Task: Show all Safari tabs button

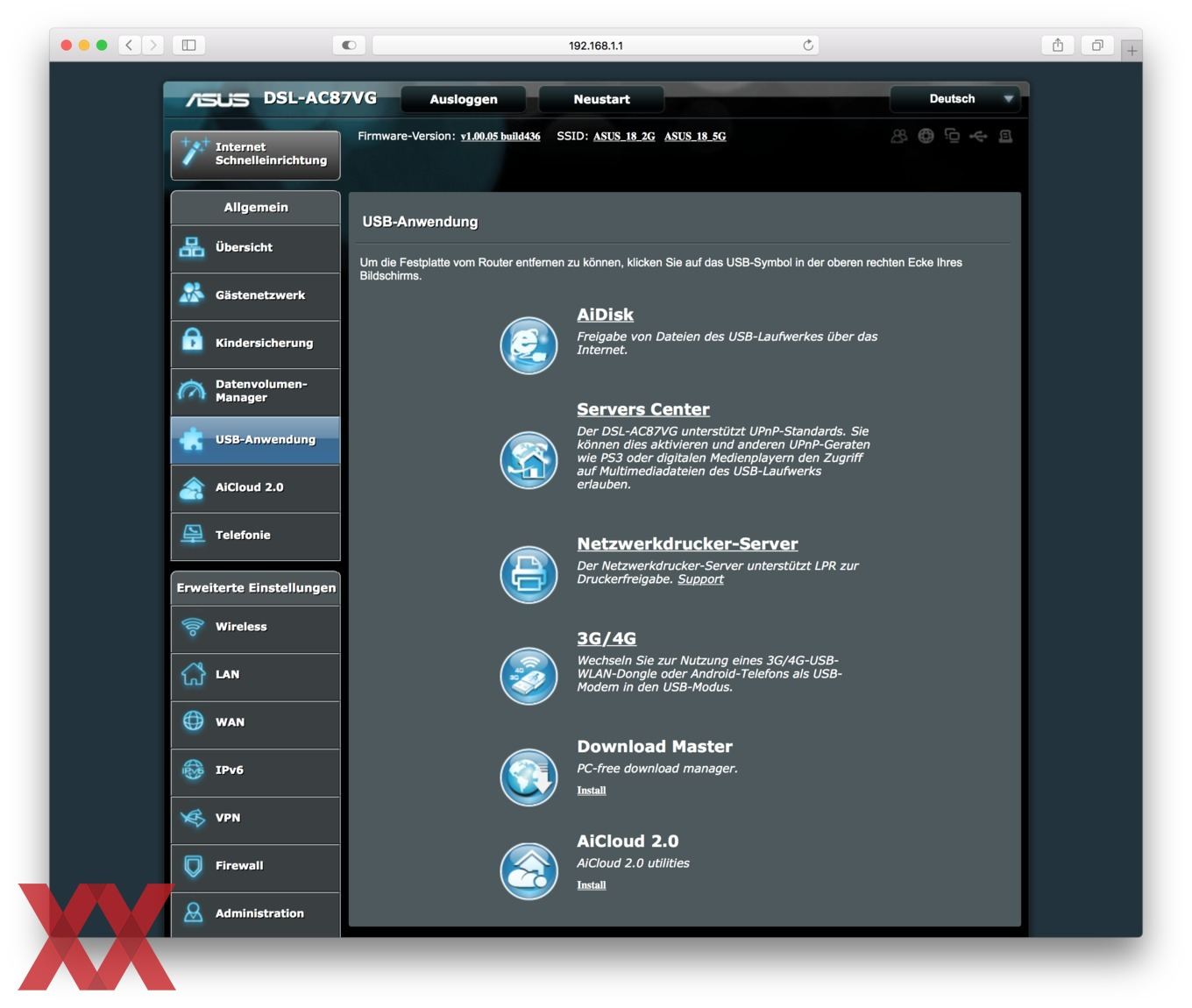Action: 1097,45
